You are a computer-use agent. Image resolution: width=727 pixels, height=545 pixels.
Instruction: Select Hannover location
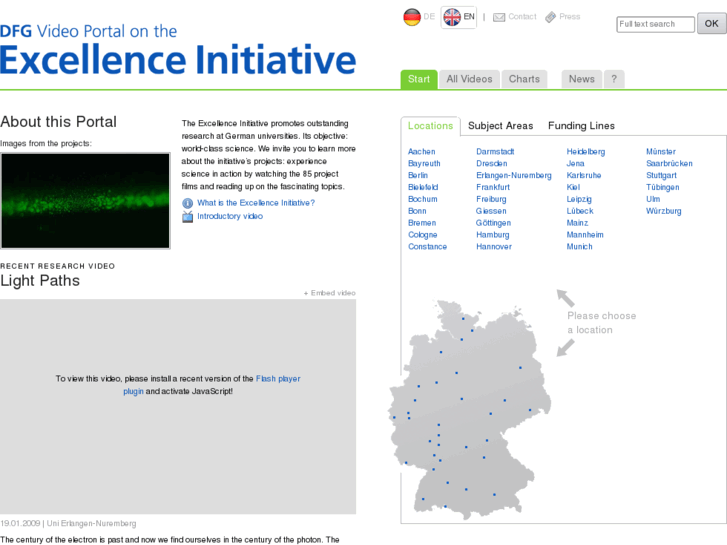click(494, 247)
